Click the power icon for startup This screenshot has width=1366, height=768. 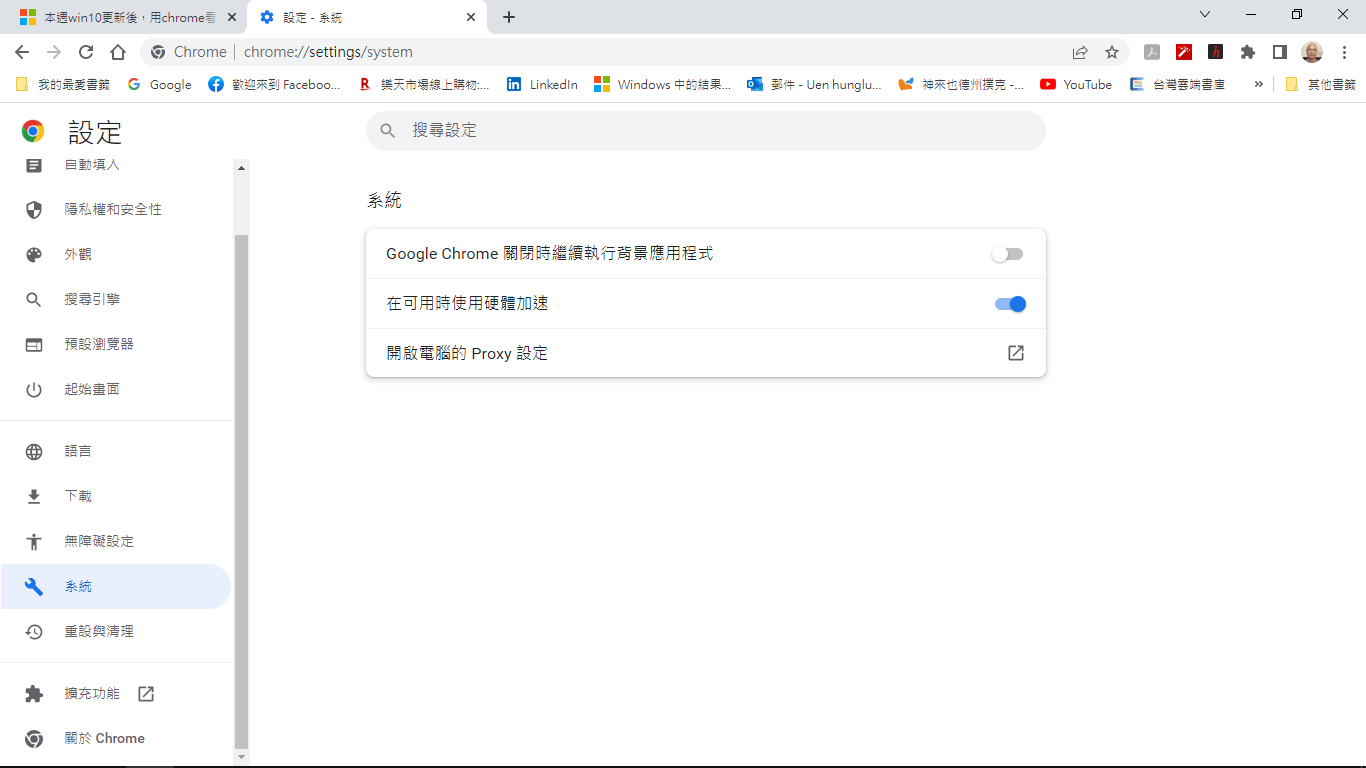click(x=34, y=389)
